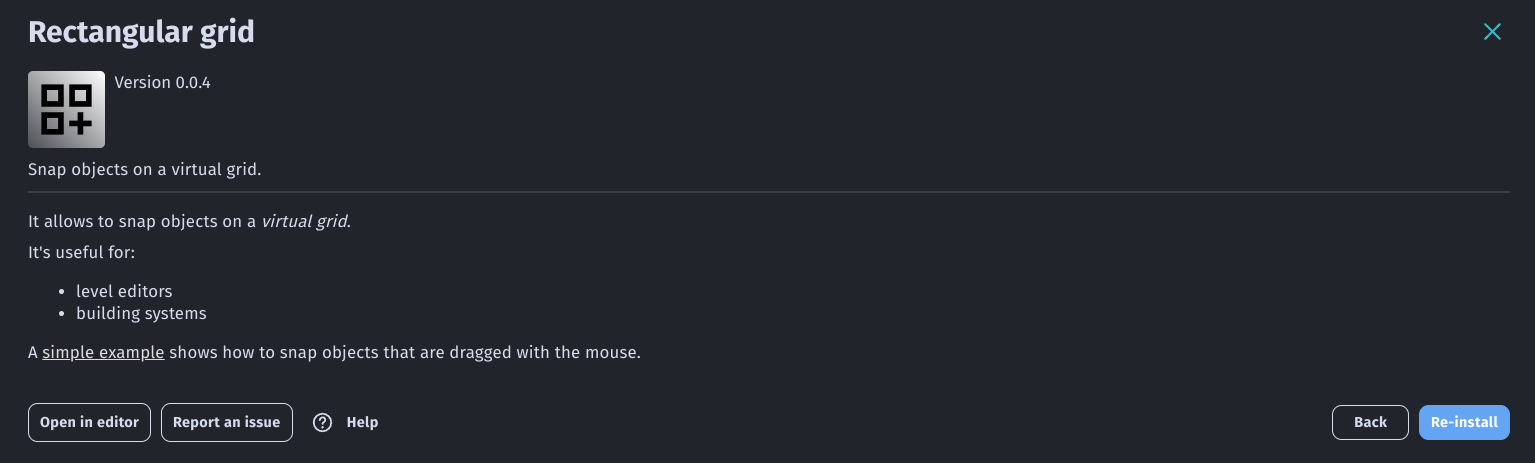The width and height of the screenshot is (1535, 463).
Task: Click the Version 0.0.4 label
Action: coord(162,83)
